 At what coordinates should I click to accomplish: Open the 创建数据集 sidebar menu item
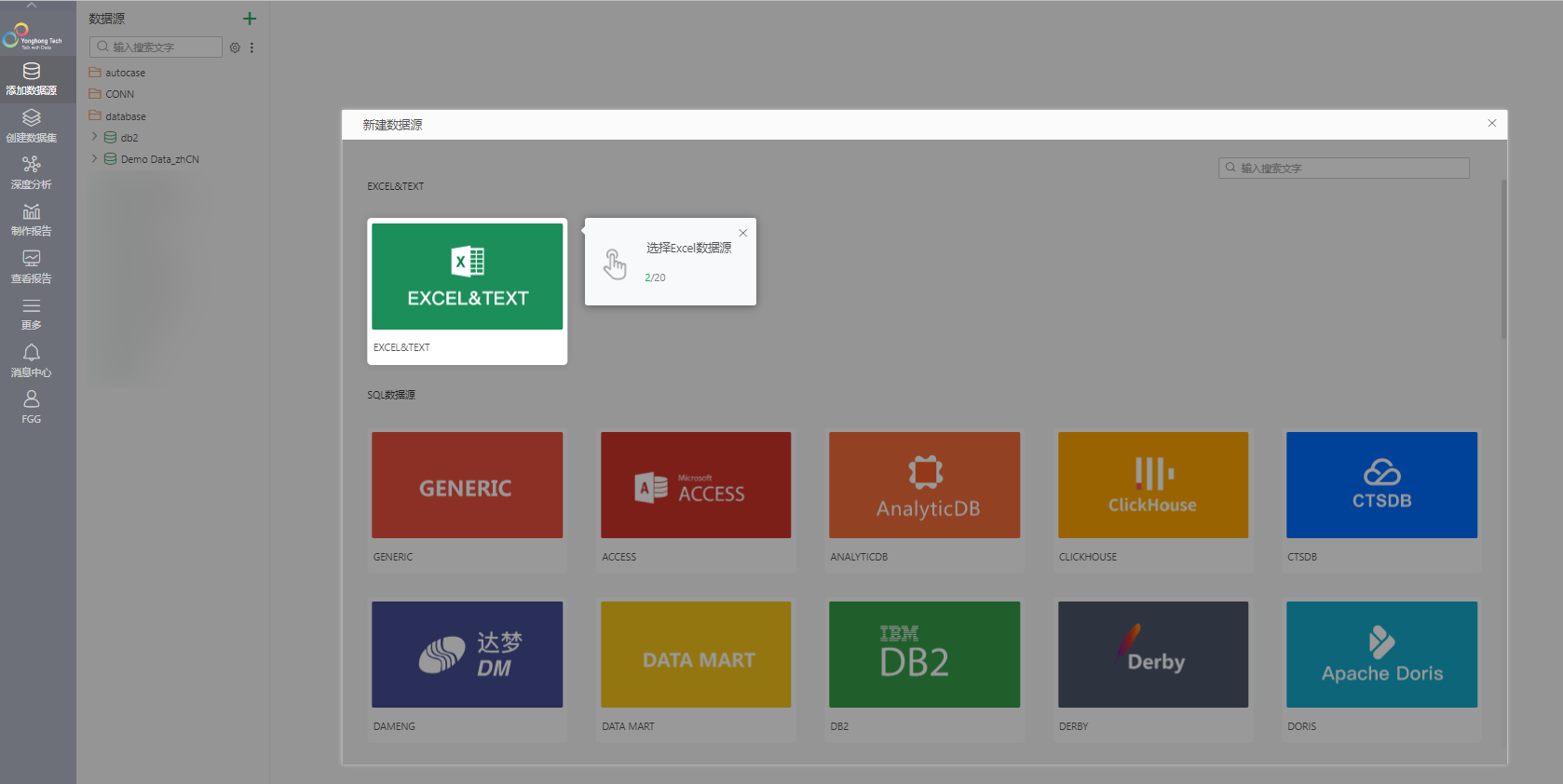32,126
